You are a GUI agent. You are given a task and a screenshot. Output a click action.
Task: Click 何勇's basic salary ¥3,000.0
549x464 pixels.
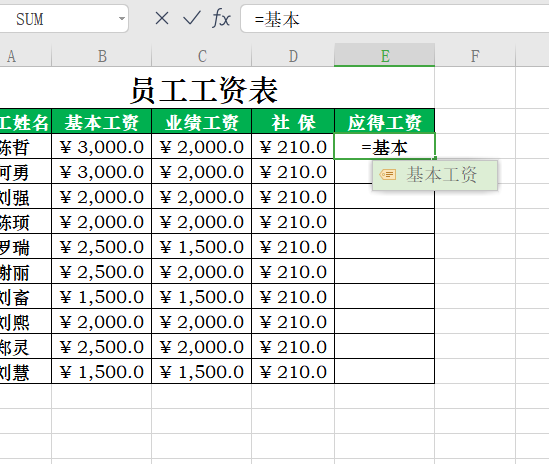[102, 171]
